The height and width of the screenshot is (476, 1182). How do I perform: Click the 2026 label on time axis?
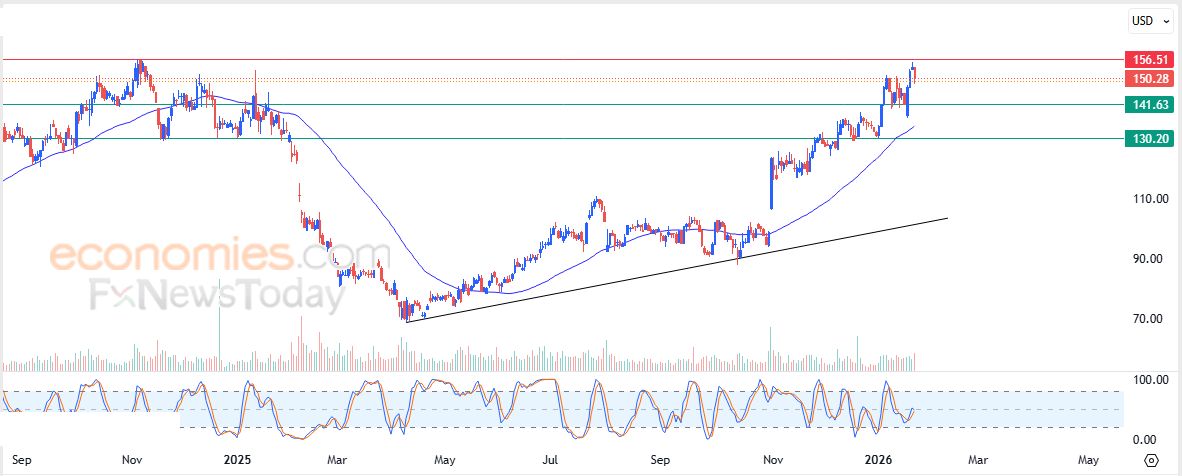[x=878, y=459]
